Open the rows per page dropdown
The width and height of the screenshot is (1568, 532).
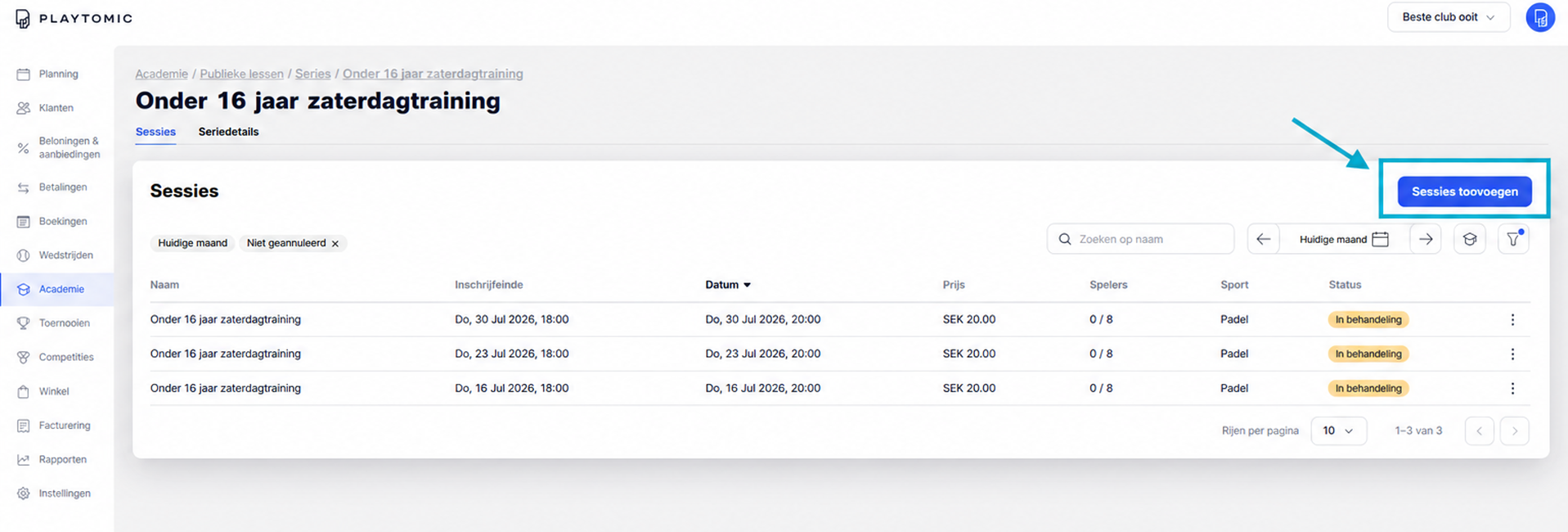click(1338, 431)
